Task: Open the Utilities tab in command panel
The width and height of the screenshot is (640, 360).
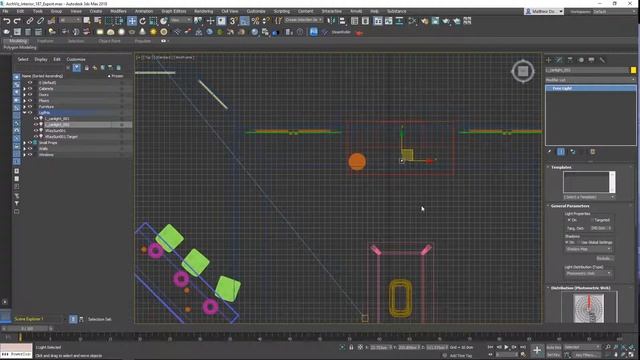Action: click(602, 60)
